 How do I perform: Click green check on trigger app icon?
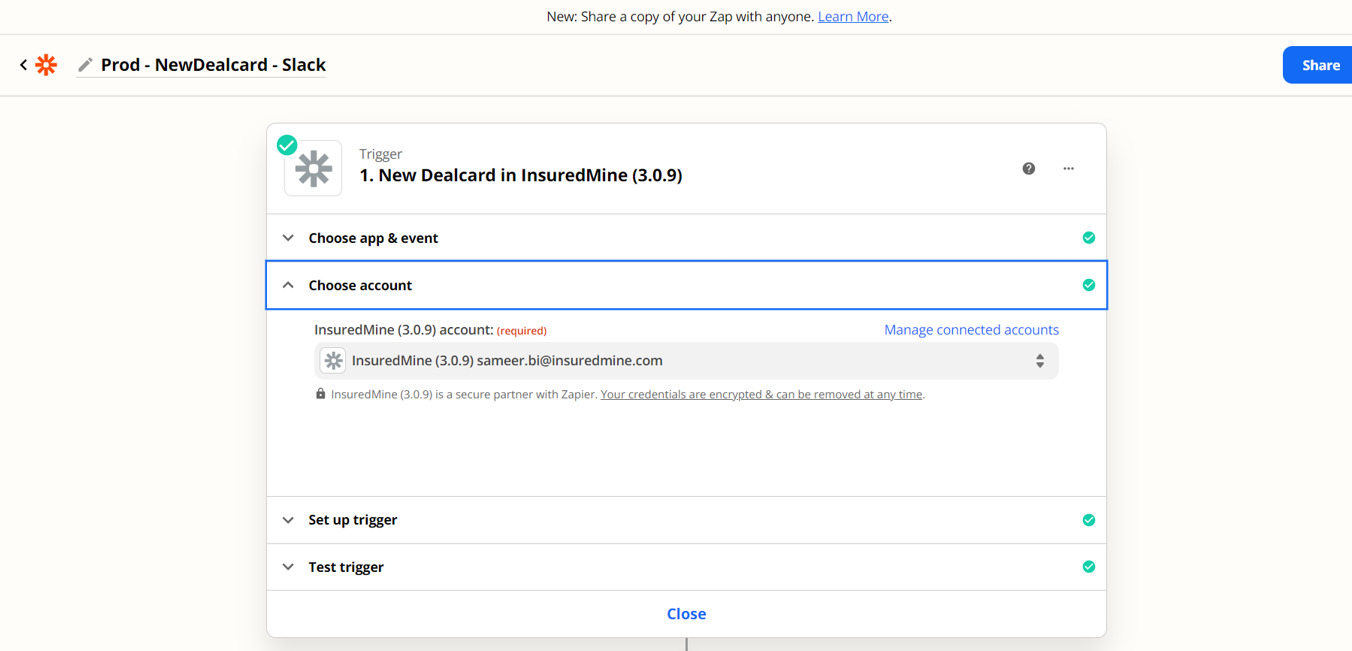(287, 145)
